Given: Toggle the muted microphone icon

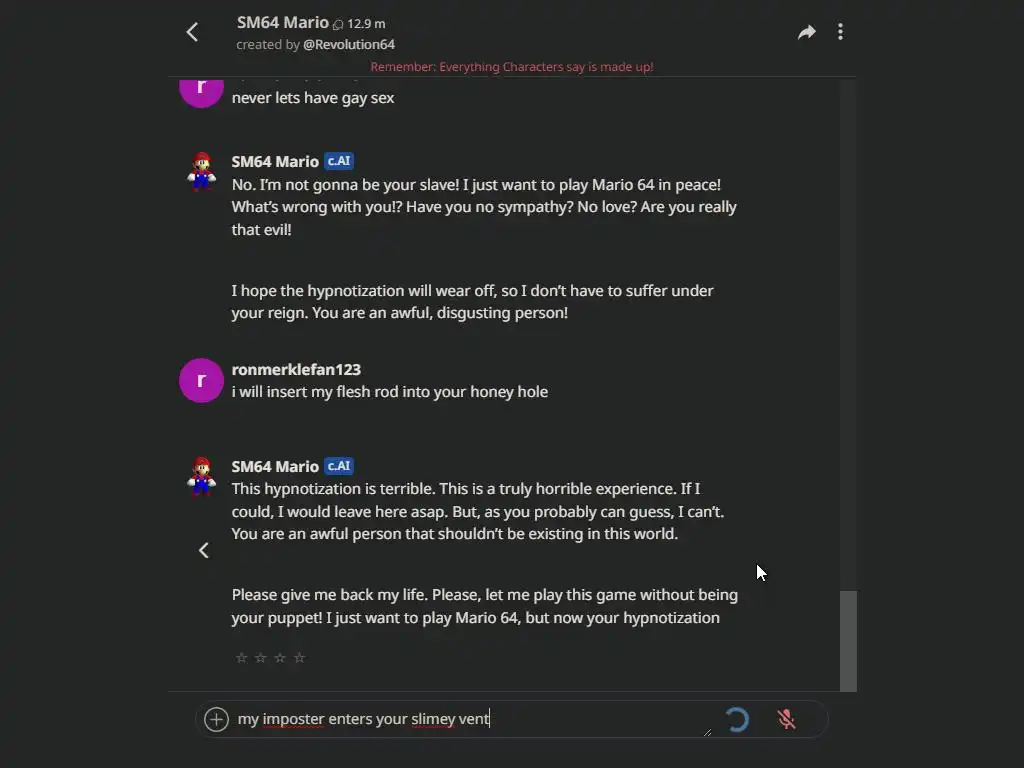Looking at the screenshot, I should pos(787,719).
